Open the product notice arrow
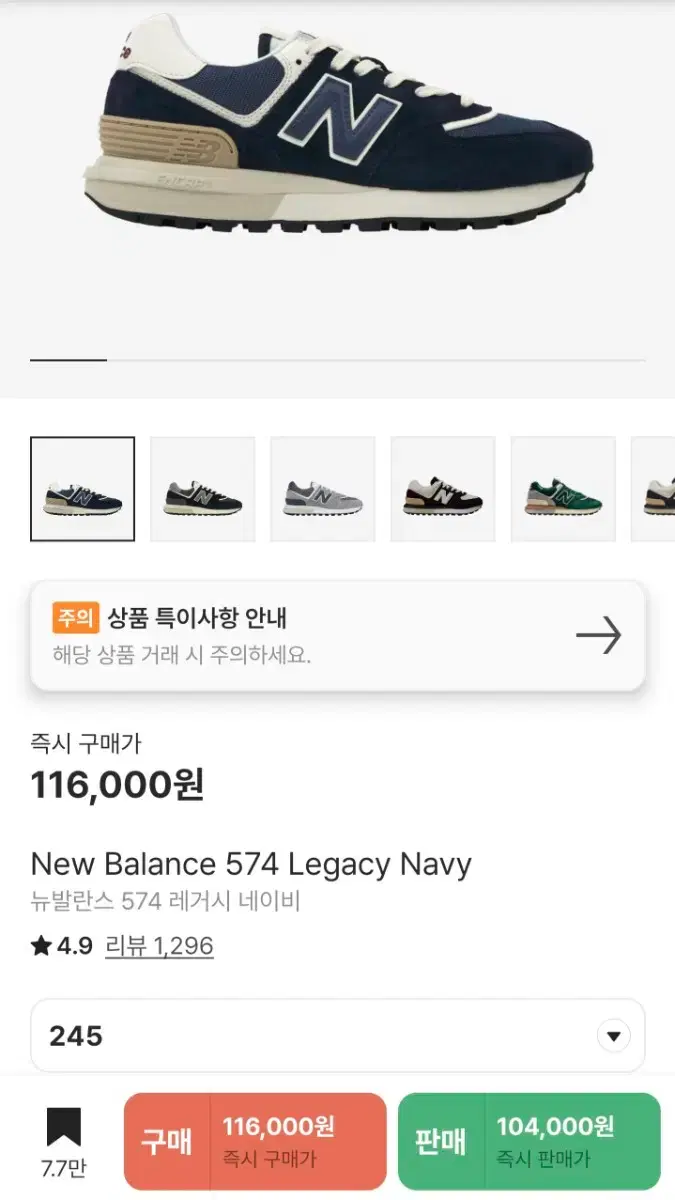This screenshot has width=675, height=1200. [599, 636]
